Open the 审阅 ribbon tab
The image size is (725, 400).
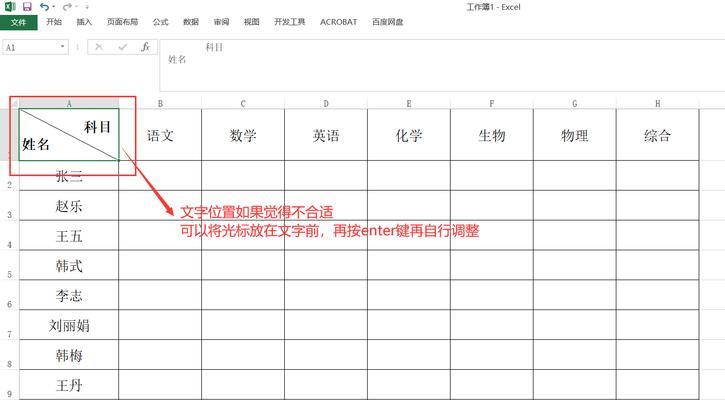point(221,22)
